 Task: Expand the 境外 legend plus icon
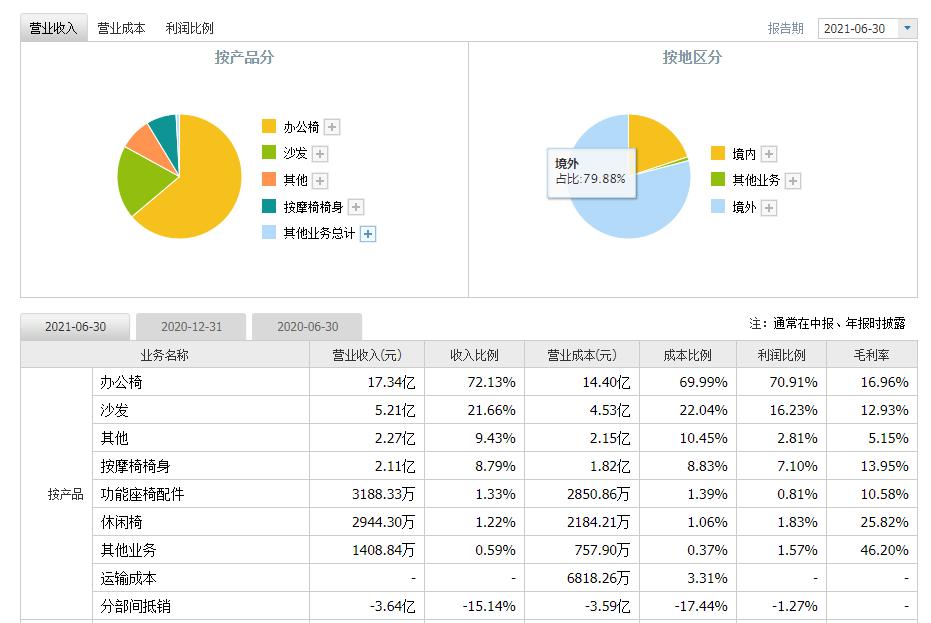coord(767,208)
